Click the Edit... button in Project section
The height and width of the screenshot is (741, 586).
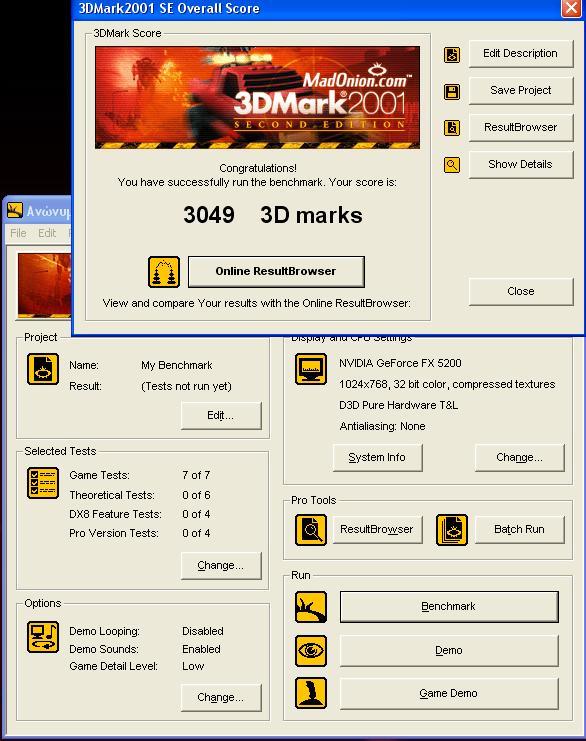click(x=221, y=415)
